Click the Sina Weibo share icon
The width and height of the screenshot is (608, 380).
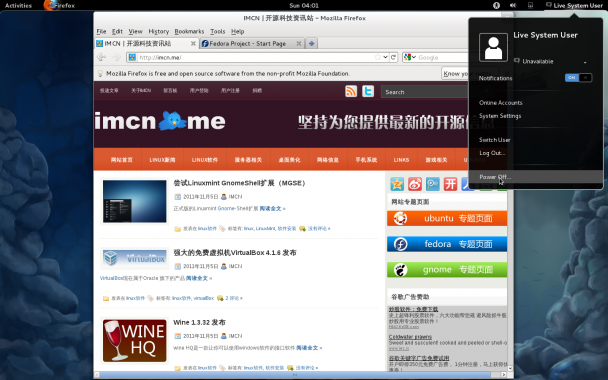pos(415,184)
